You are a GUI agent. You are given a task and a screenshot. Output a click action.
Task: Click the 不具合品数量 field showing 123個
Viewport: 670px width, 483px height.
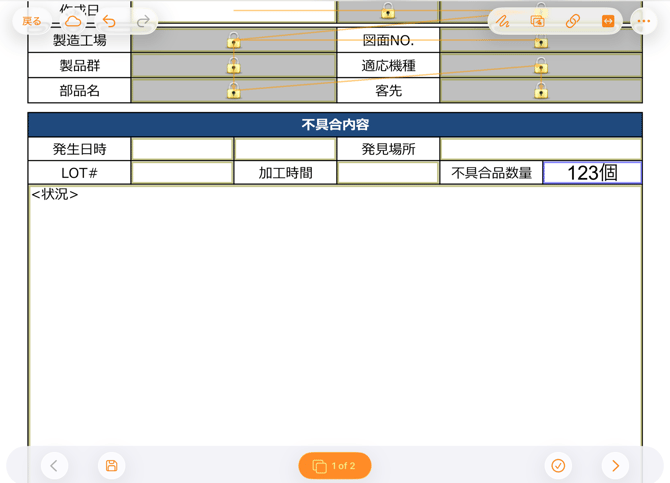(592, 173)
